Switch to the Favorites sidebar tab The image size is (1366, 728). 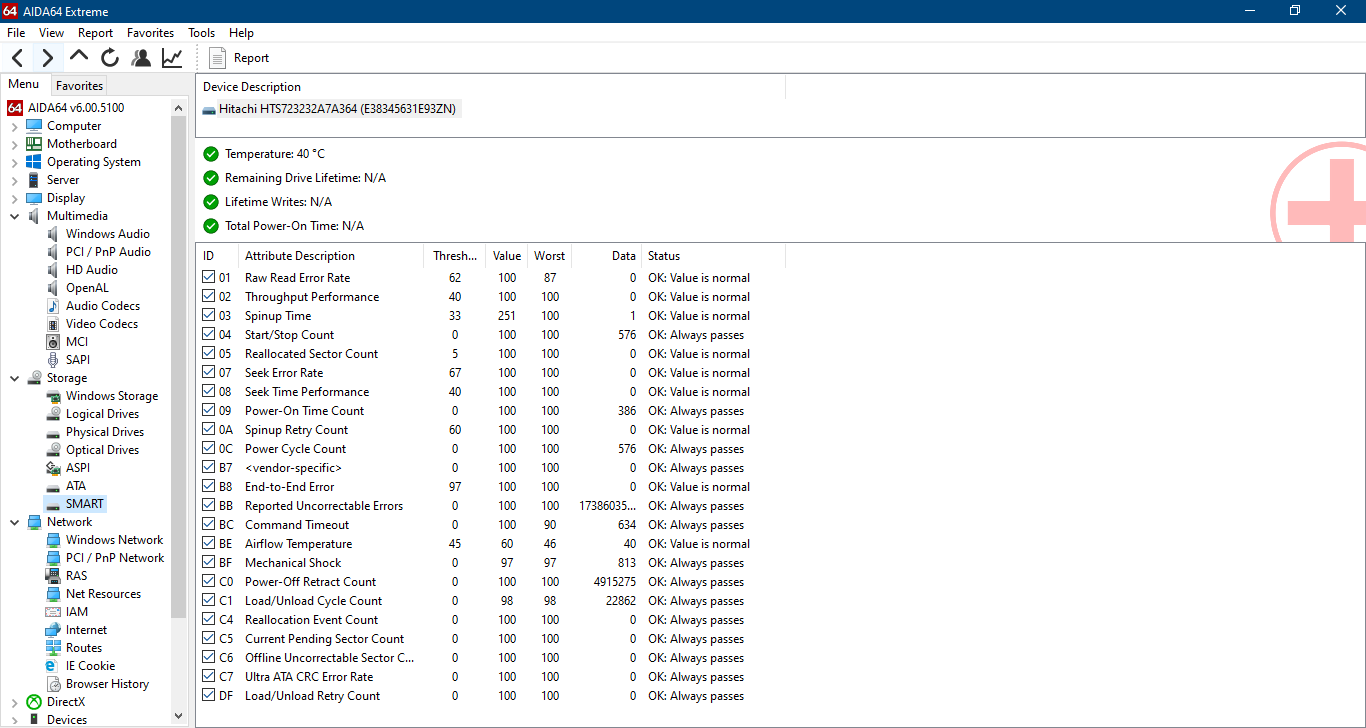[79, 86]
